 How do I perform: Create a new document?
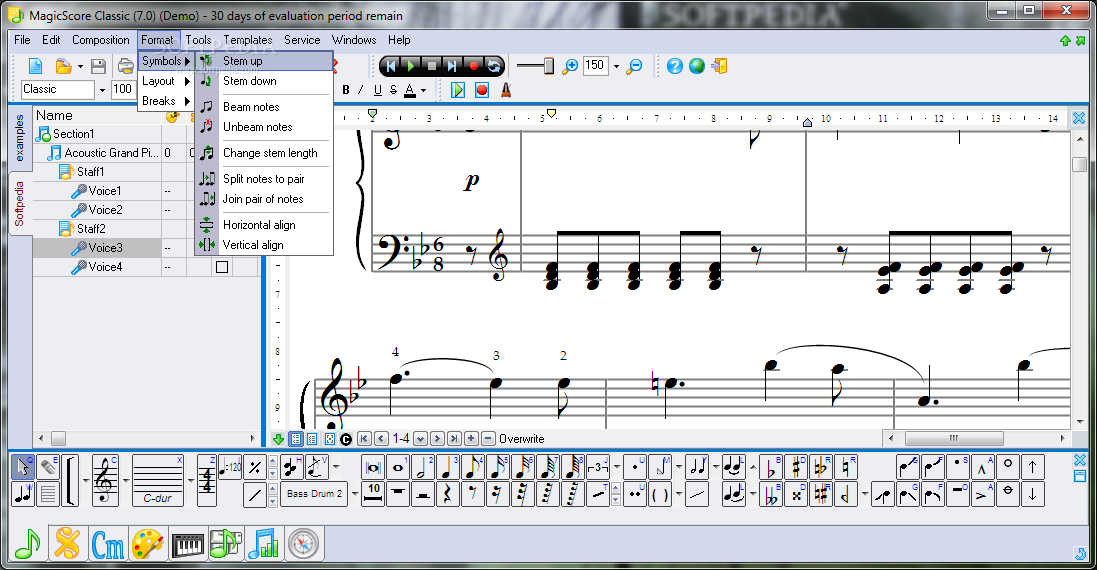35,66
